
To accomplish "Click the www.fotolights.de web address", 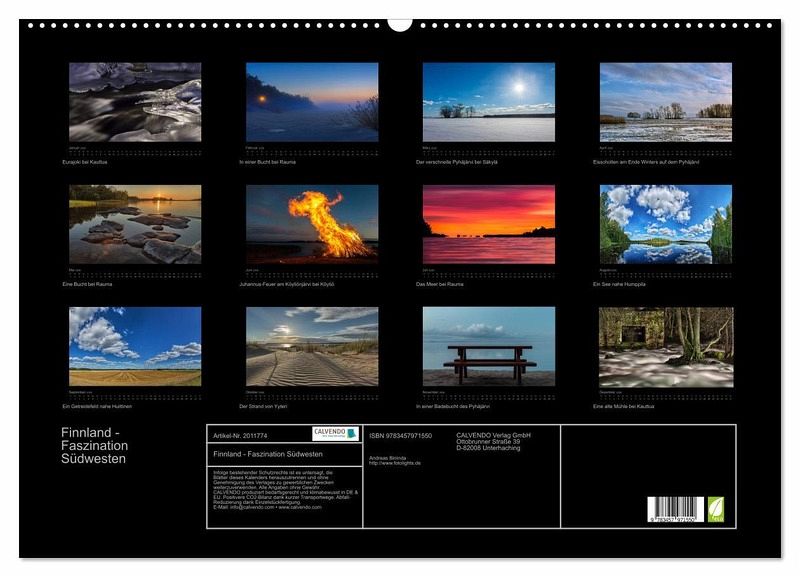I will click(395, 464).
